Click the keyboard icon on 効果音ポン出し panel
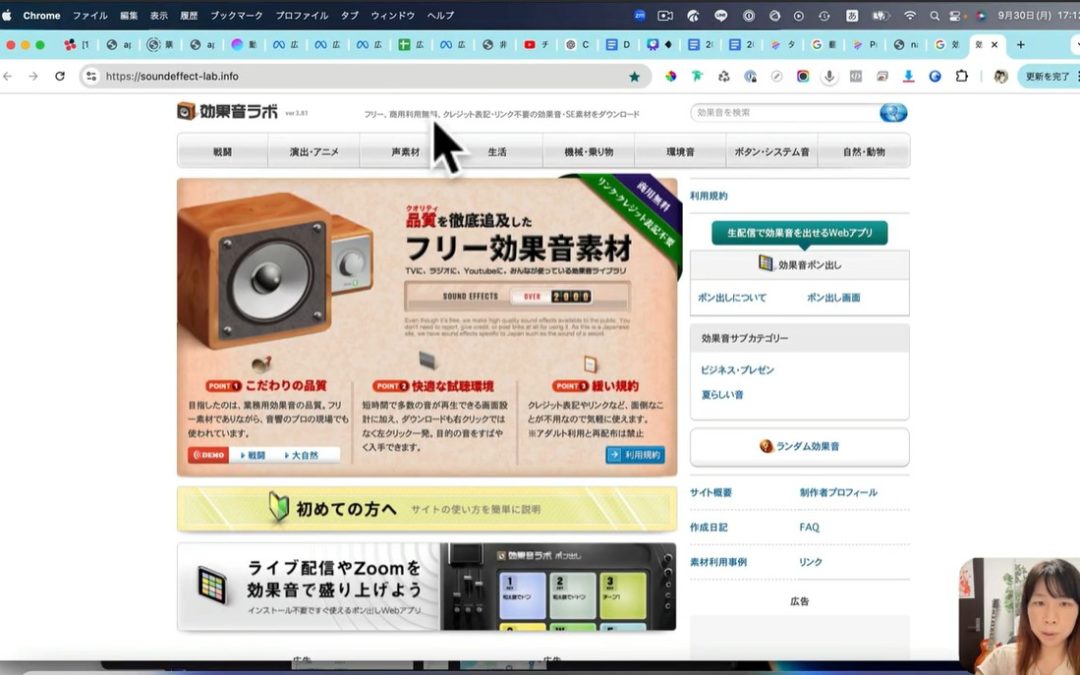 click(x=765, y=262)
